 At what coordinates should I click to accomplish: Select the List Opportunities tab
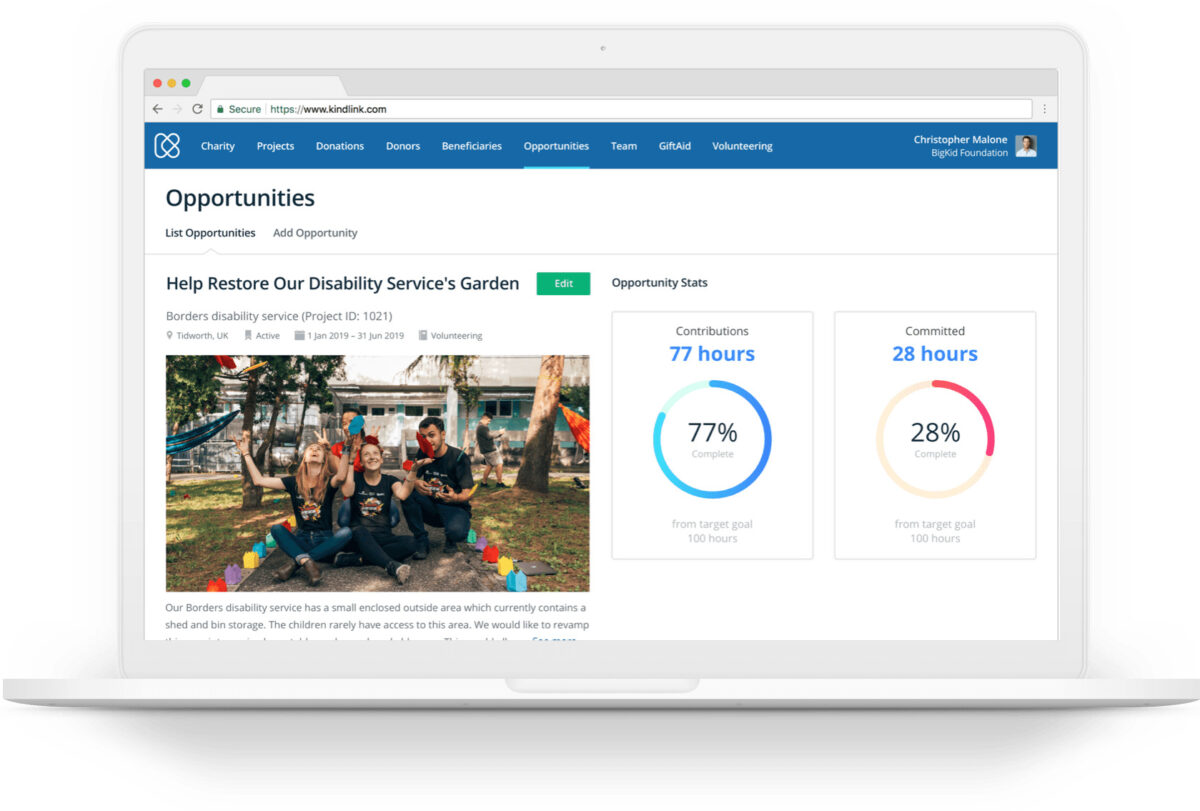tap(210, 233)
